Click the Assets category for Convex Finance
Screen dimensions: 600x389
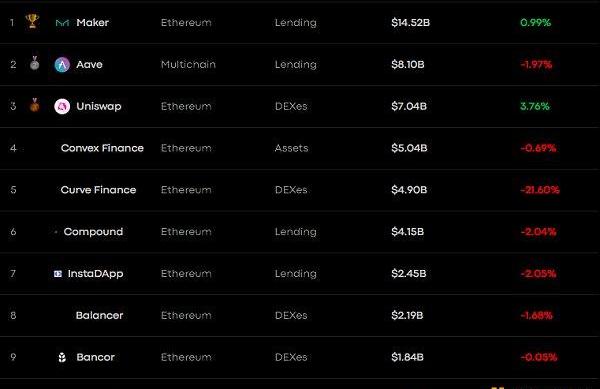(291, 148)
